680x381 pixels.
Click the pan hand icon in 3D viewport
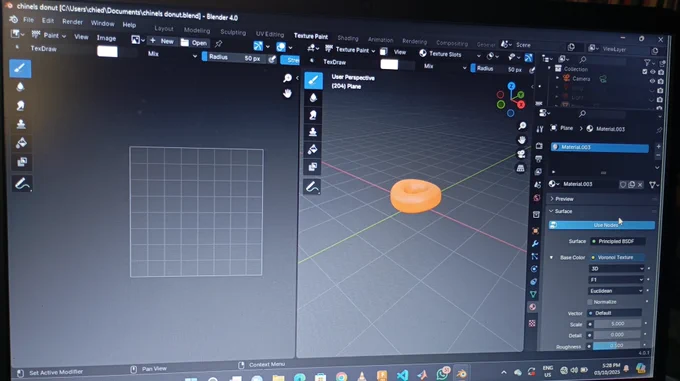pyautogui.click(x=522, y=140)
